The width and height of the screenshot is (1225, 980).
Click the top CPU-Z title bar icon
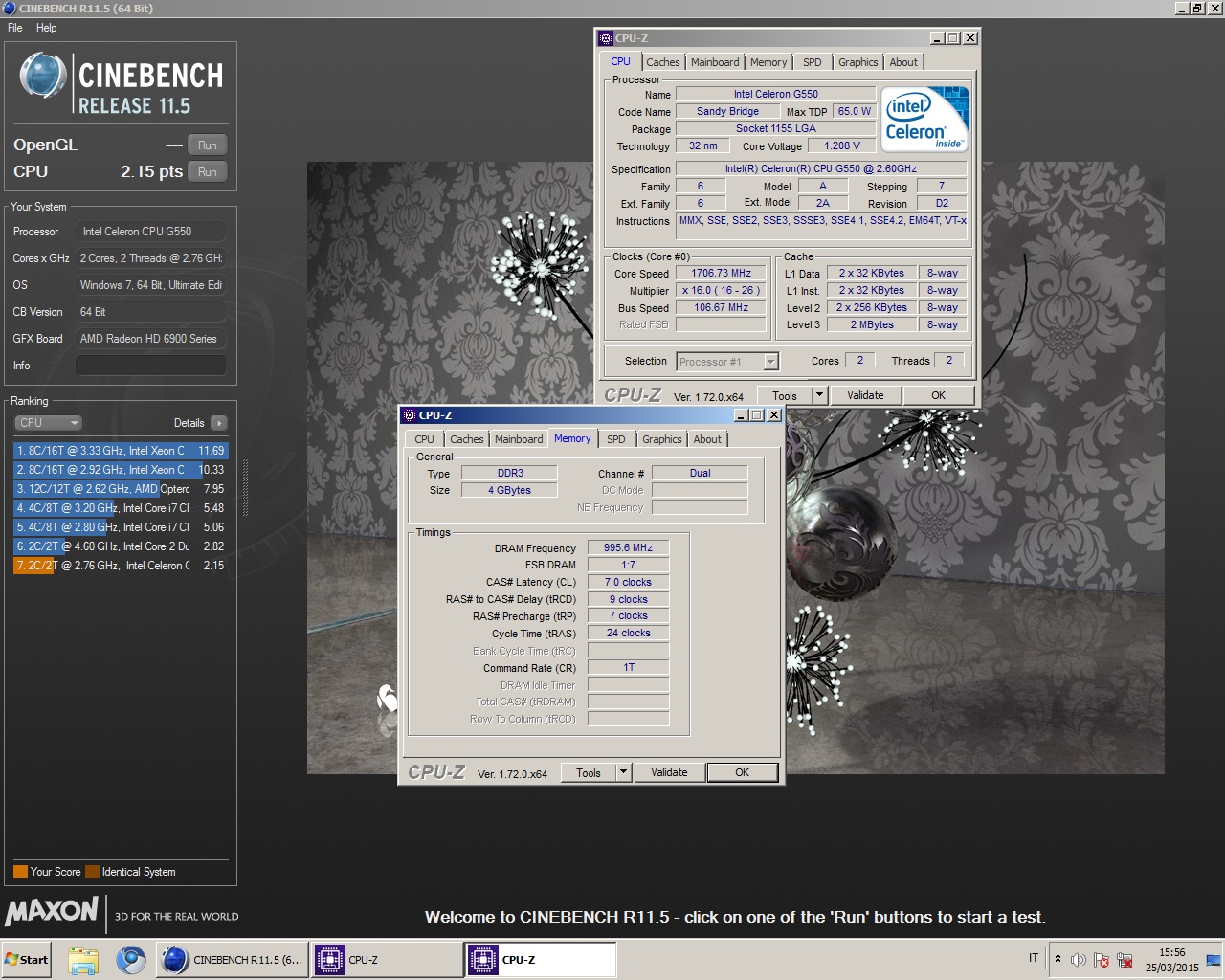[x=606, y=38]
